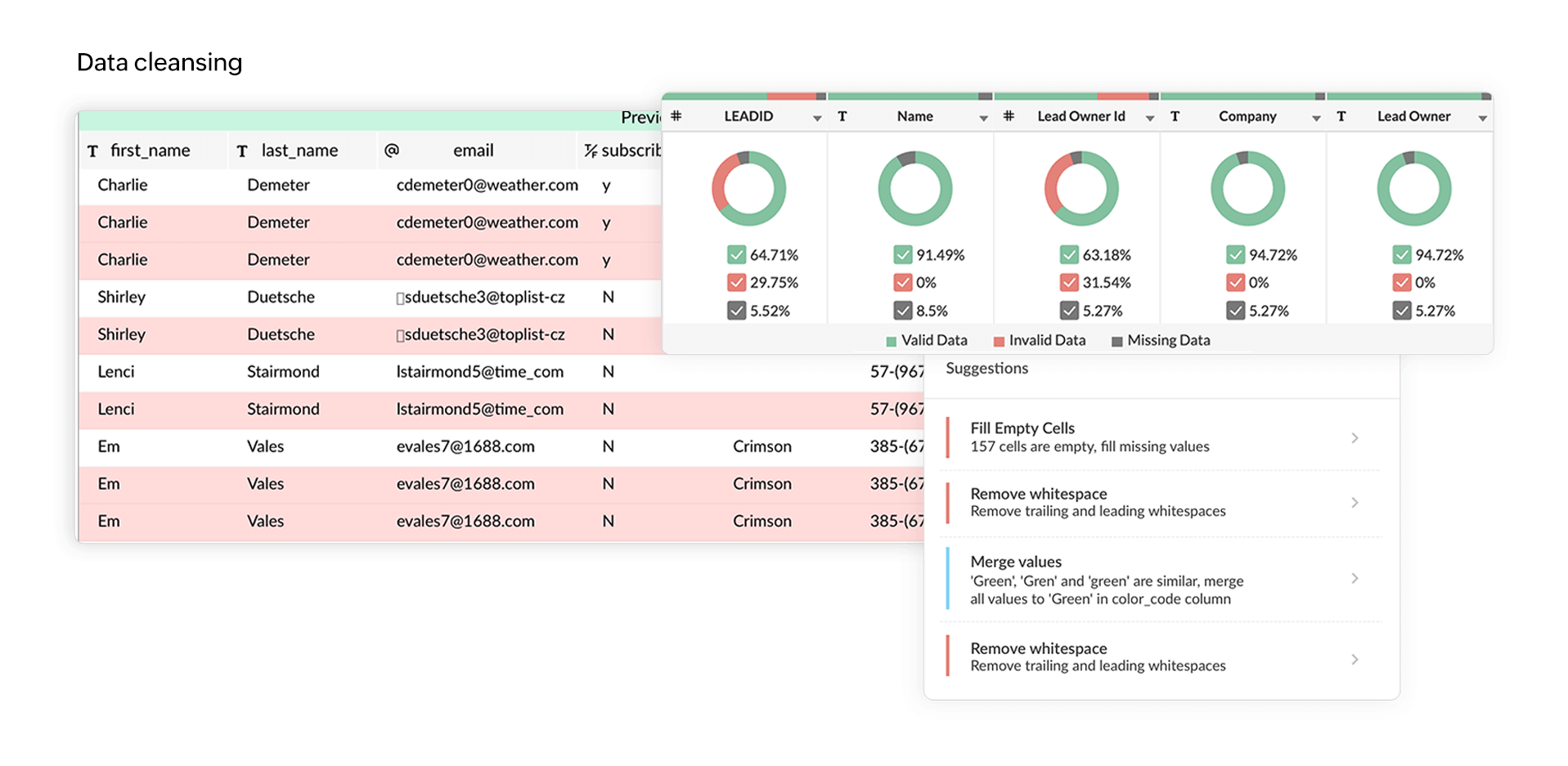
Task: Click the gray Missing Data legend swatch
Action: 1117,341
